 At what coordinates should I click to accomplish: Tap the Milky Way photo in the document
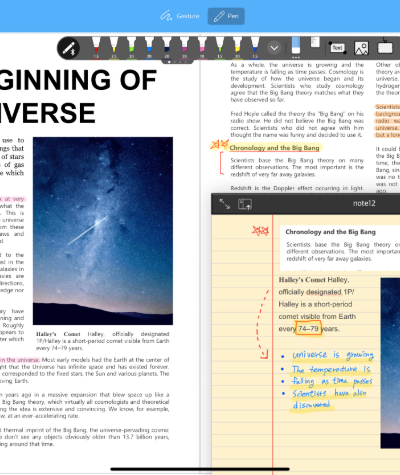tap(103, 231)
